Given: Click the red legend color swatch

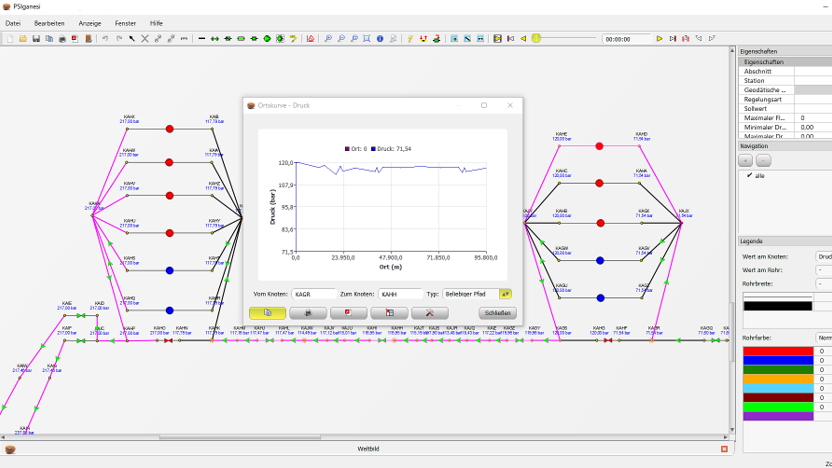Looking at the screenshot, I should 778,351.
